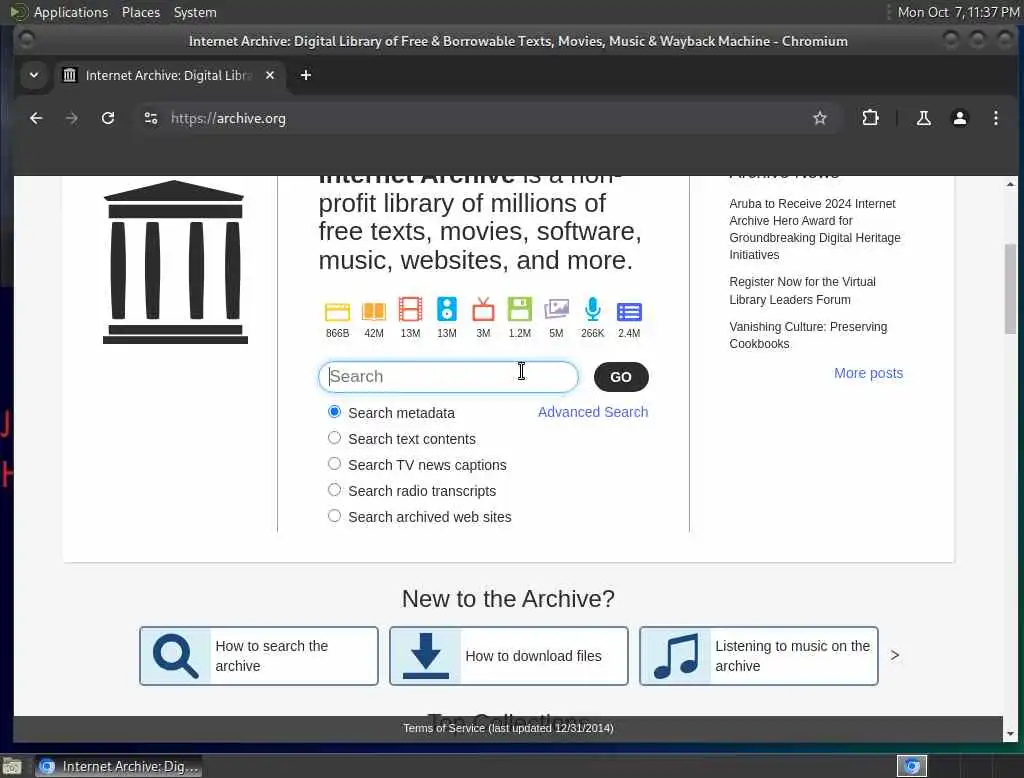Bookmark this page with the star icon
1024x778 pixels.
[820, 118]
